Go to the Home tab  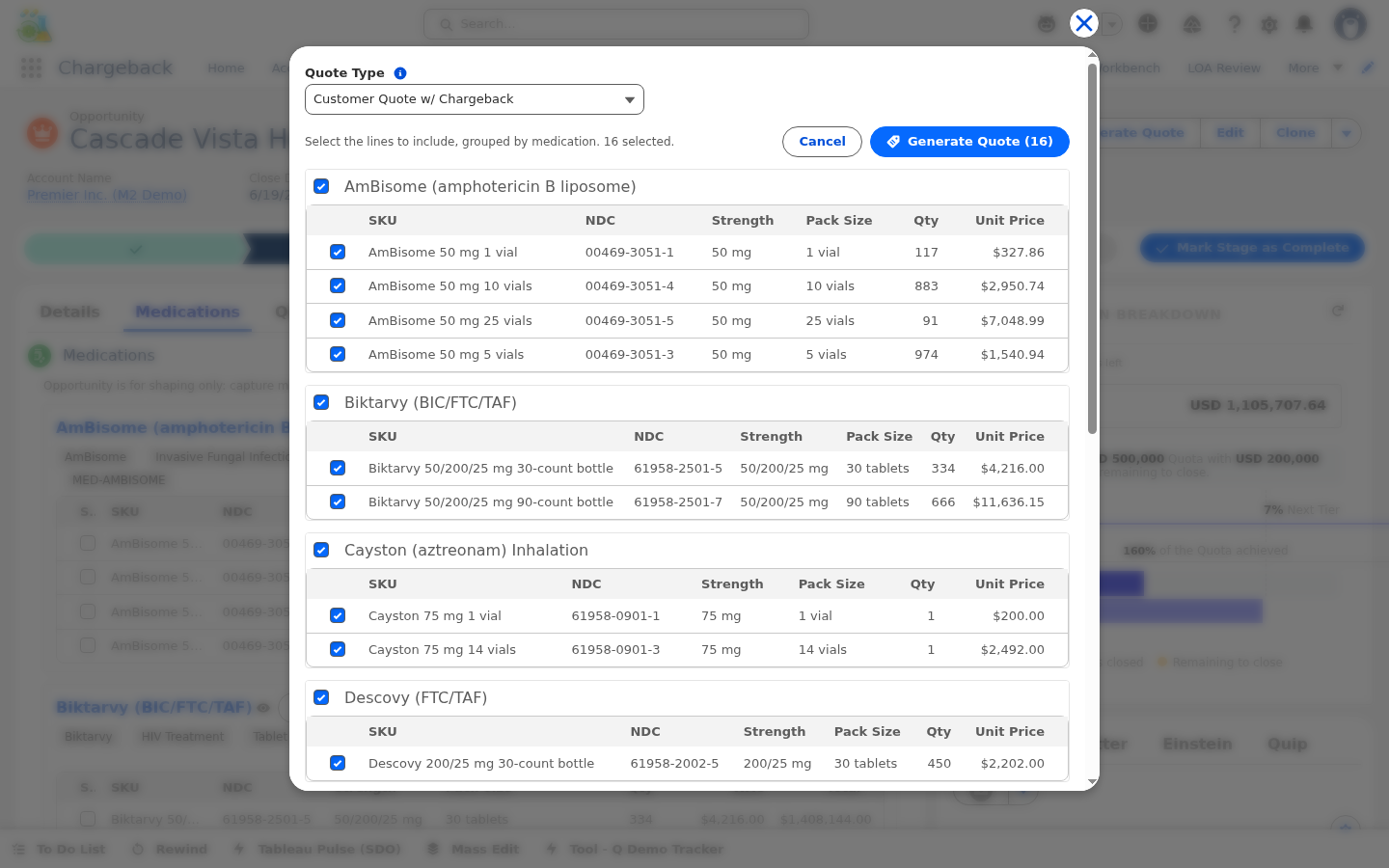[x=226, y=68]
